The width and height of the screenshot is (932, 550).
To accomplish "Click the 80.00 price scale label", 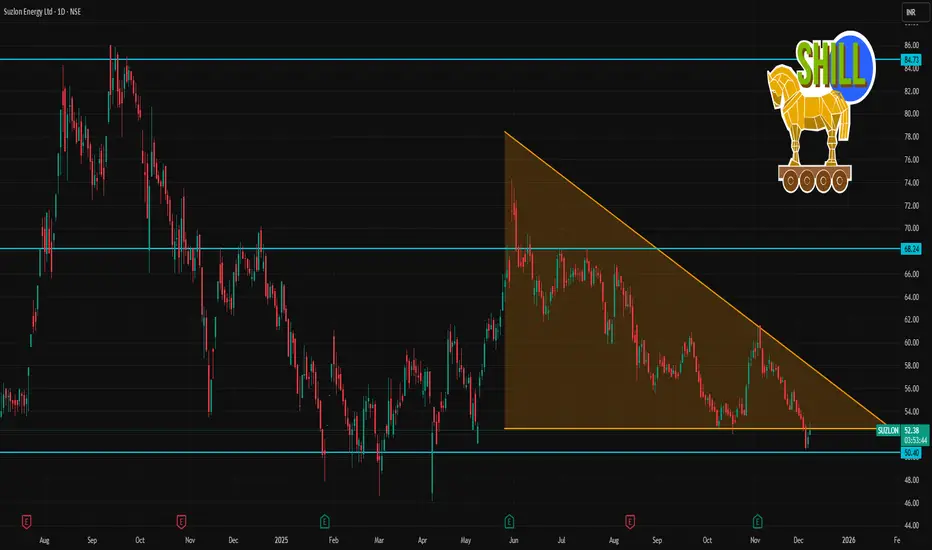I will pos(911,114).
